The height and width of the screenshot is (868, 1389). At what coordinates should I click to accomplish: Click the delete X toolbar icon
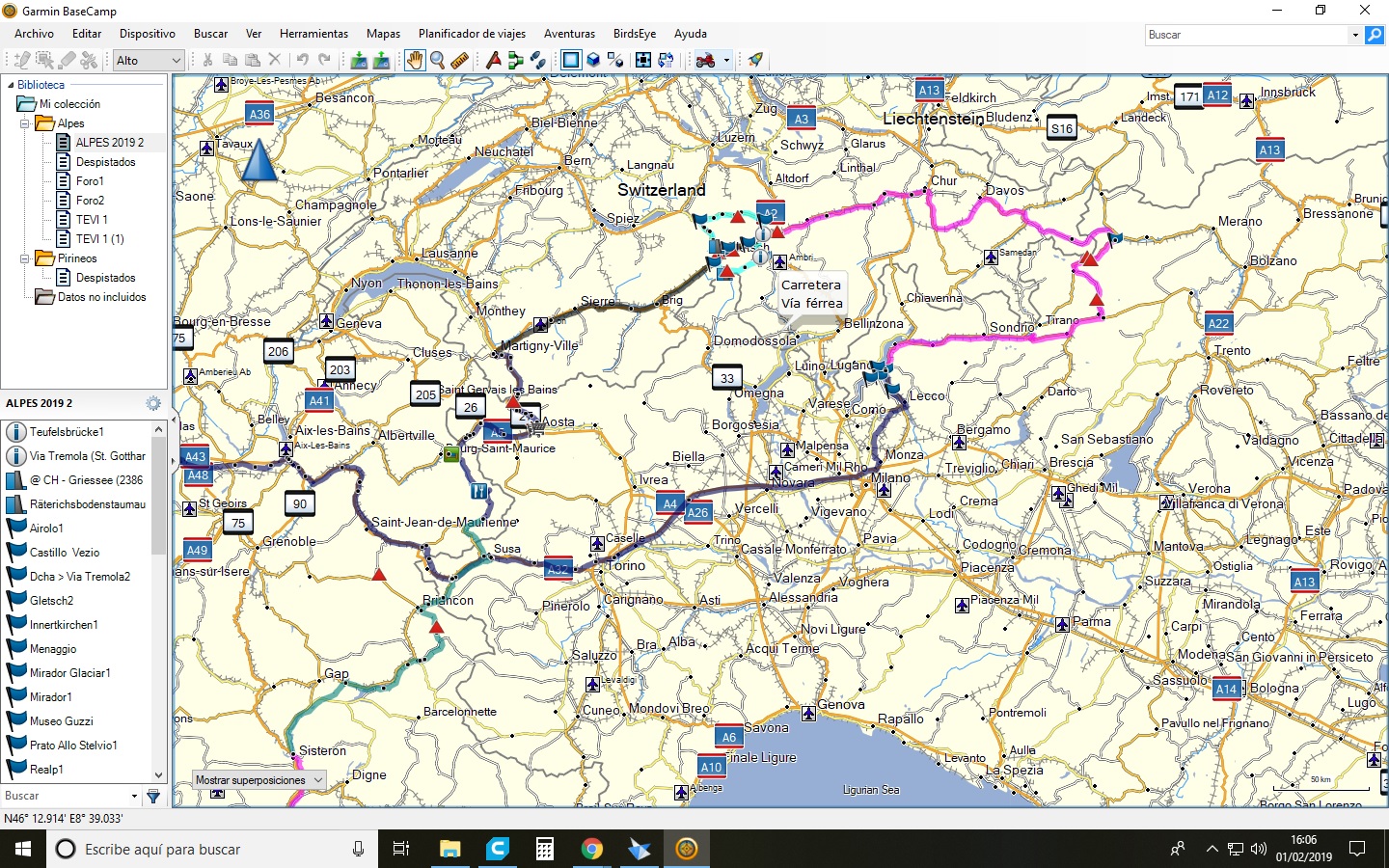tap(274, 60)
